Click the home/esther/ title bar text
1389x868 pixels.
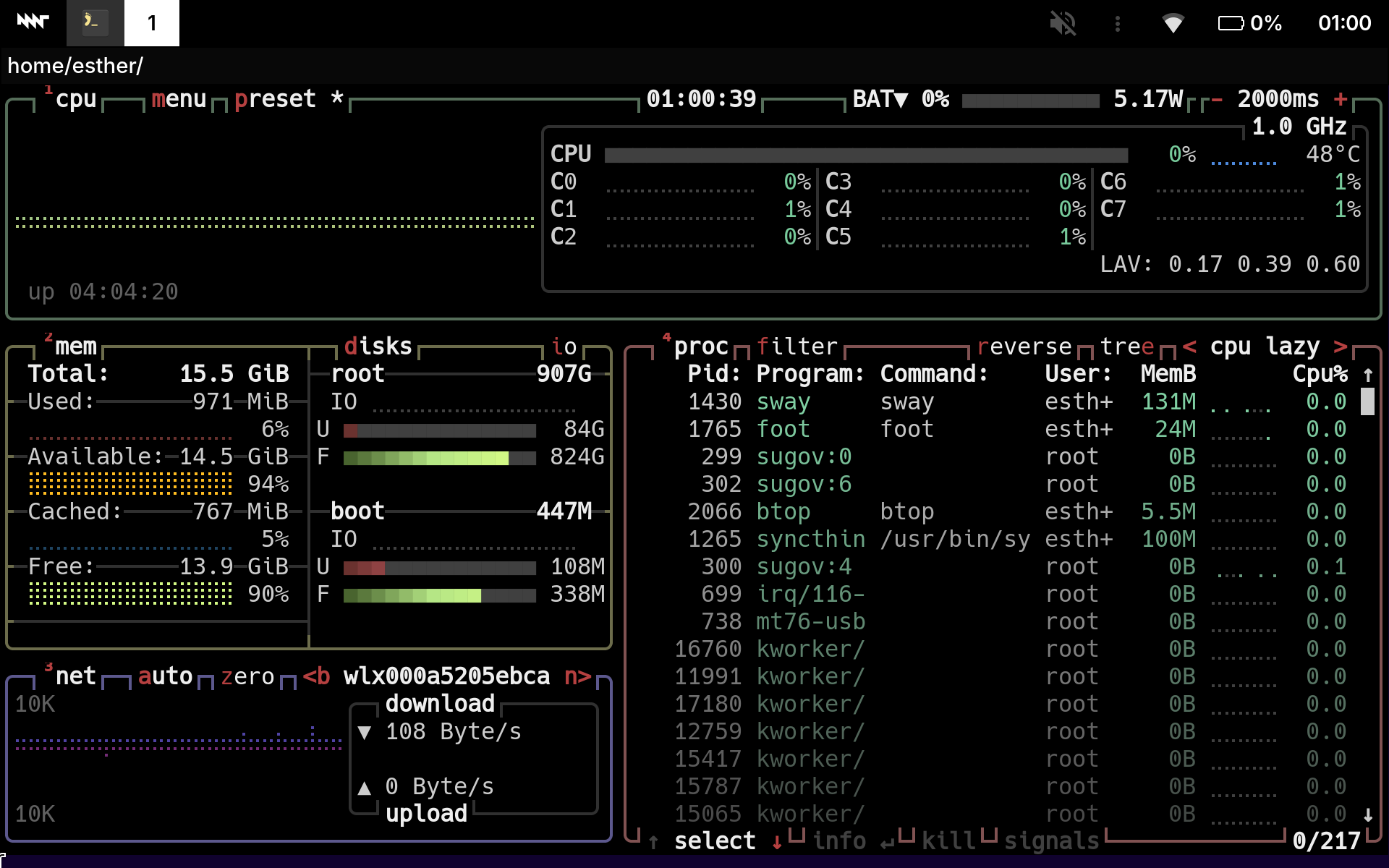coord(75,66)
